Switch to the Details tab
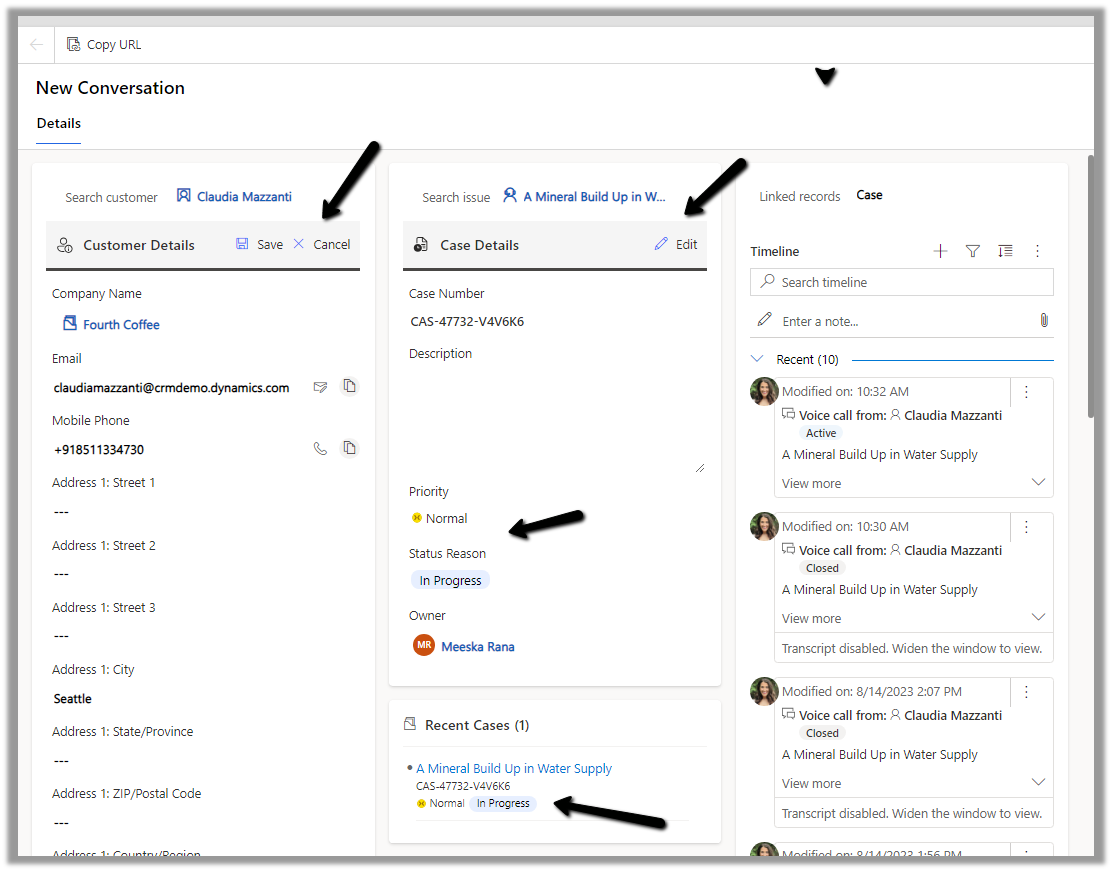 (59, 124)
